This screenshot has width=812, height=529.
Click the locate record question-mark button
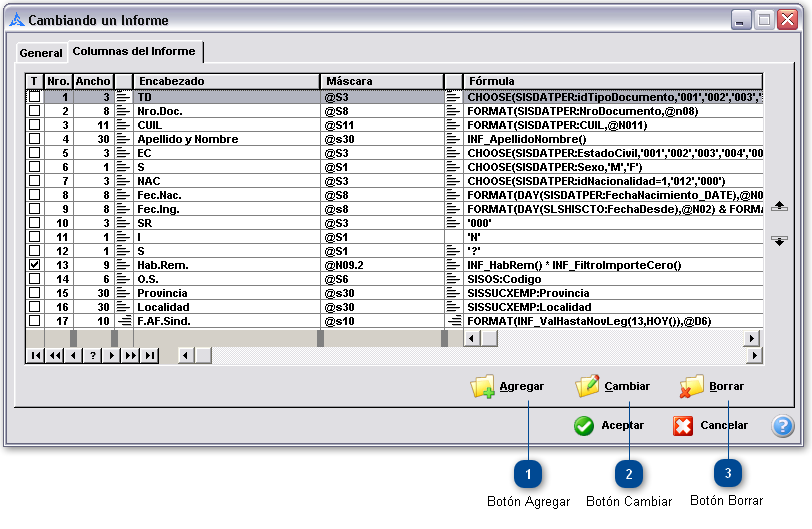tap(93, 355)
